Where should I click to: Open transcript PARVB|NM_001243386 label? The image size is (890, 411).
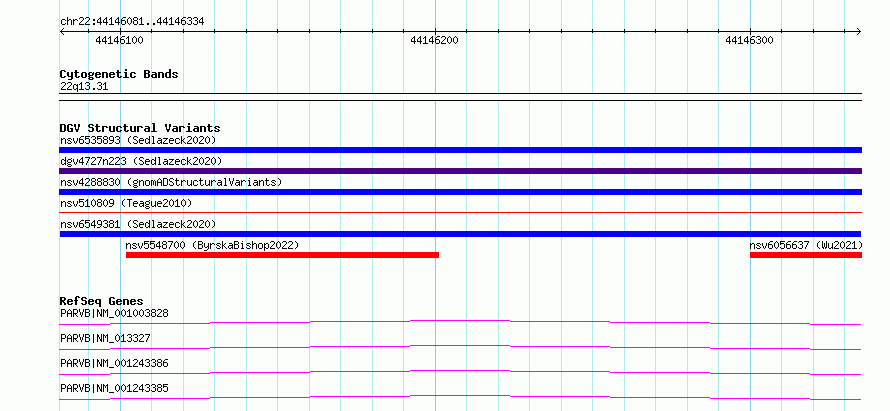[x=114, y=363]
